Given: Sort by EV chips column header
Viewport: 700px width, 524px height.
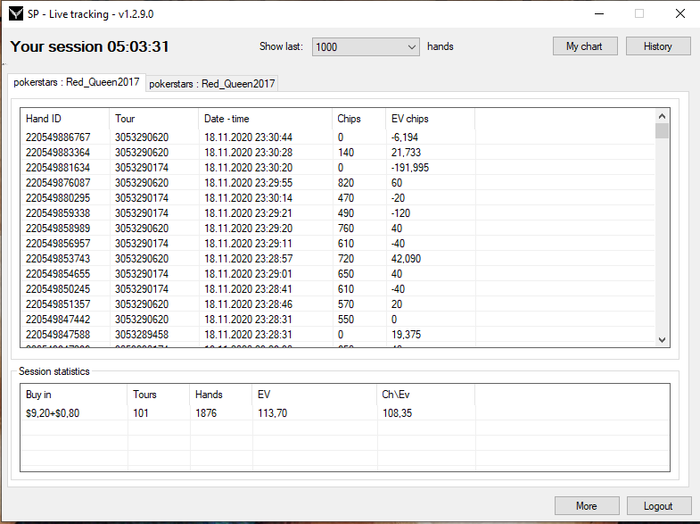Looking at the screenshot, I should coord(430,119).
